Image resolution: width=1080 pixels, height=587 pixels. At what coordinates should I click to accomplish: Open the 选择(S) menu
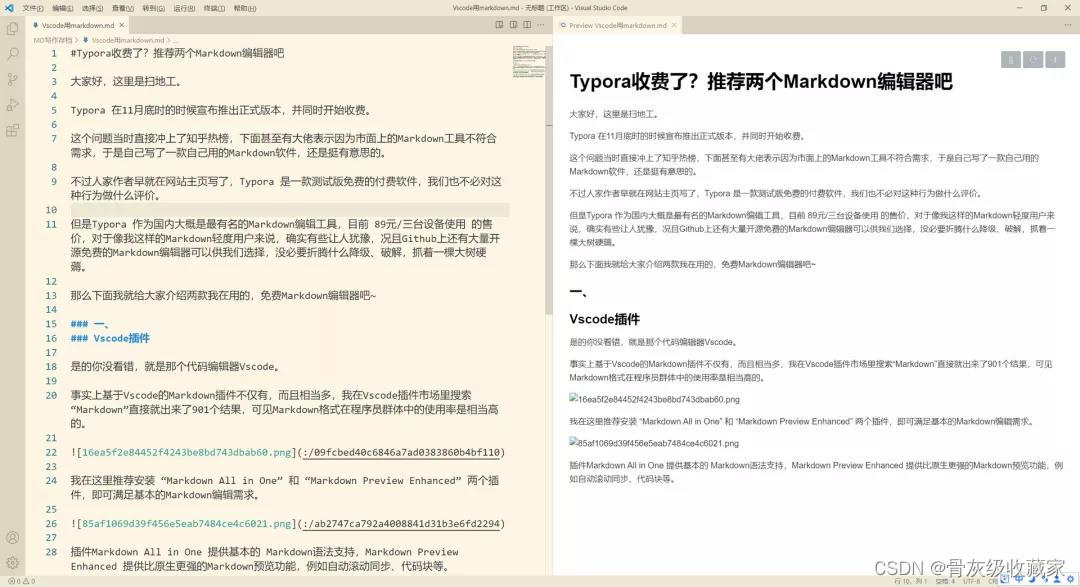(92, 8)
